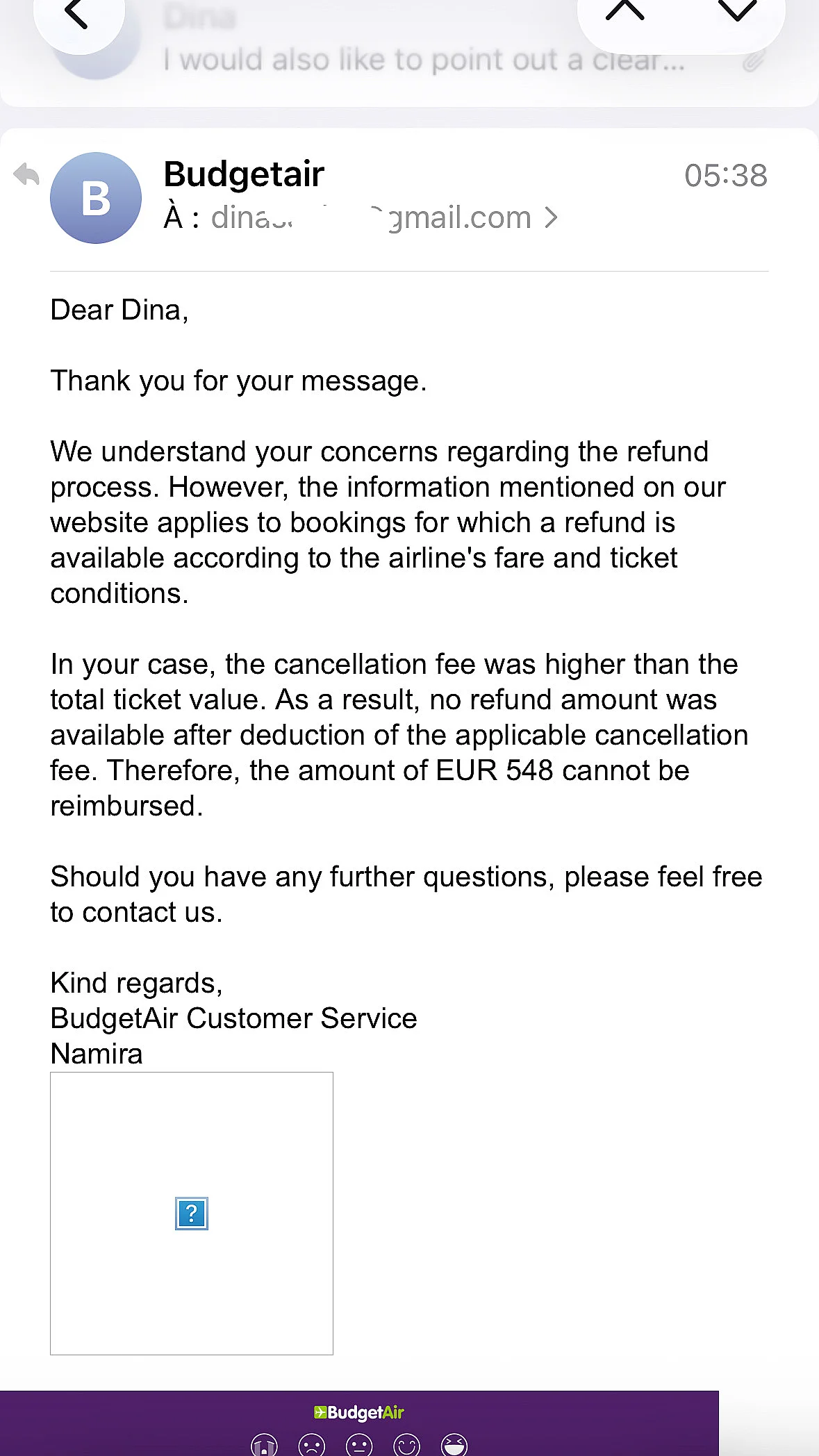Rate with the neutral face emoji

(x=359, y=1446)
